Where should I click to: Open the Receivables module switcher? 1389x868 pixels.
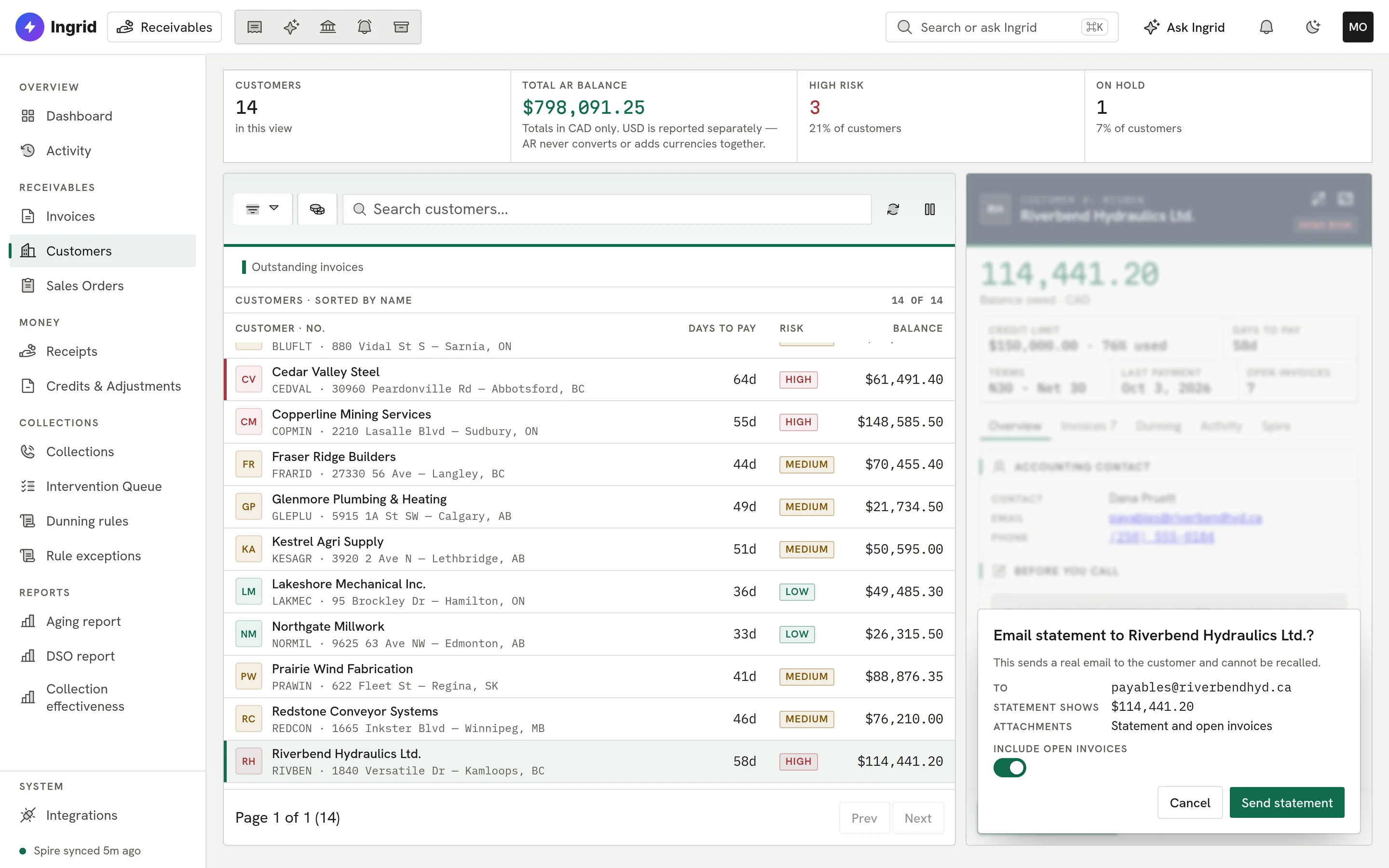(164, 27)
